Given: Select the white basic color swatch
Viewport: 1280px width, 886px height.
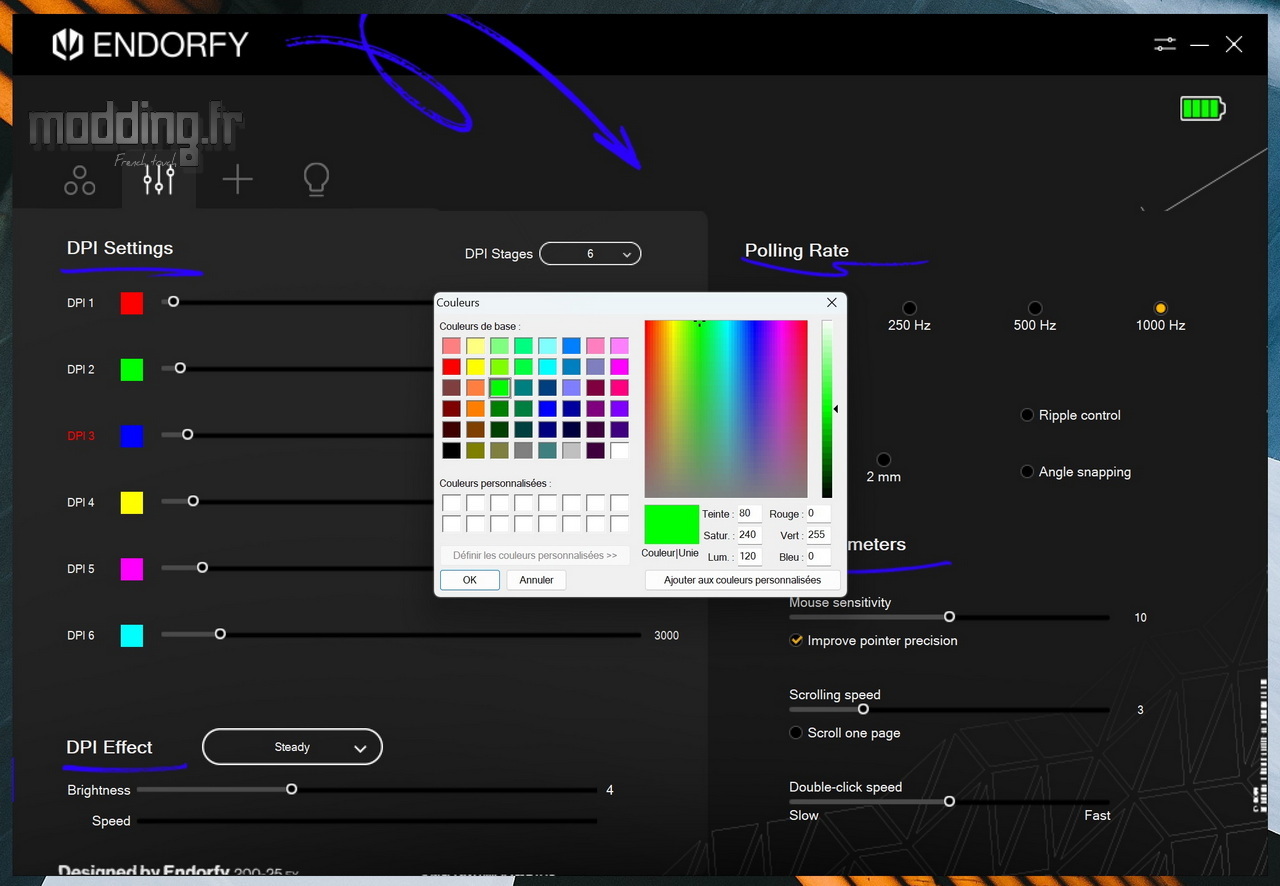Looking at the screenshot, I should 620,451.
